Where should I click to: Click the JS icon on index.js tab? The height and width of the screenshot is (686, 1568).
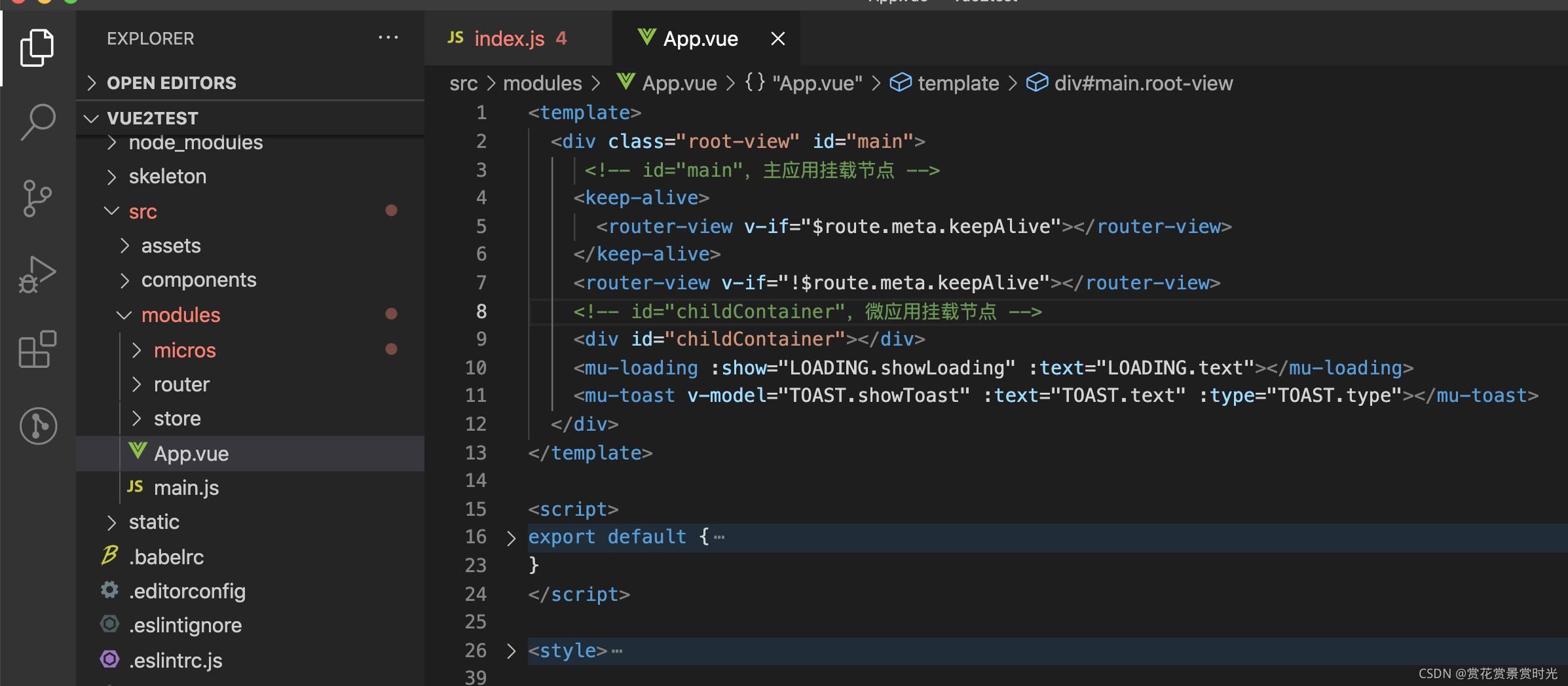coord(455,38)
